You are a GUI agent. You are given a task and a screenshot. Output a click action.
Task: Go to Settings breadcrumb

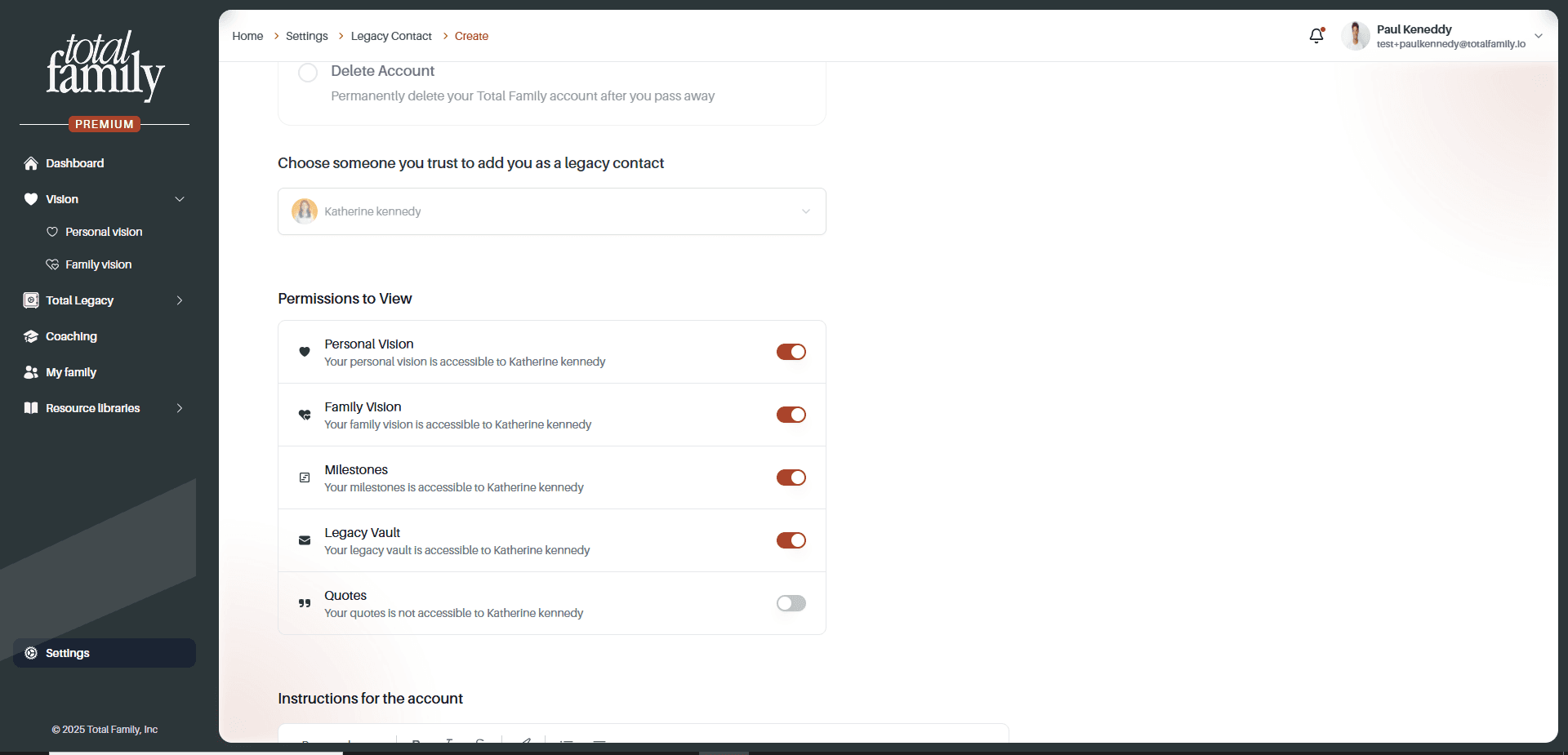pyautogui.click(x=307, y=36)
